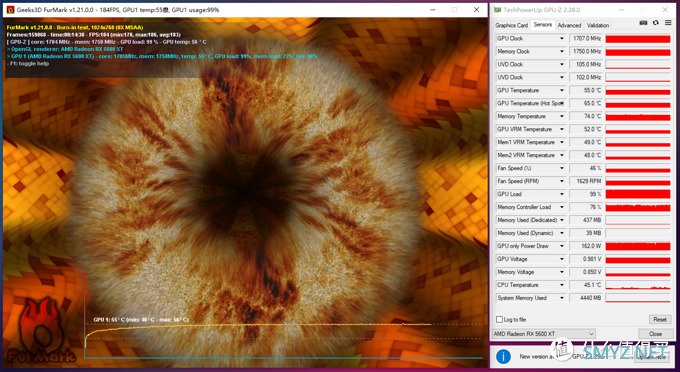
Task: Click the FurMark flame logo
Action: [41, 330]
